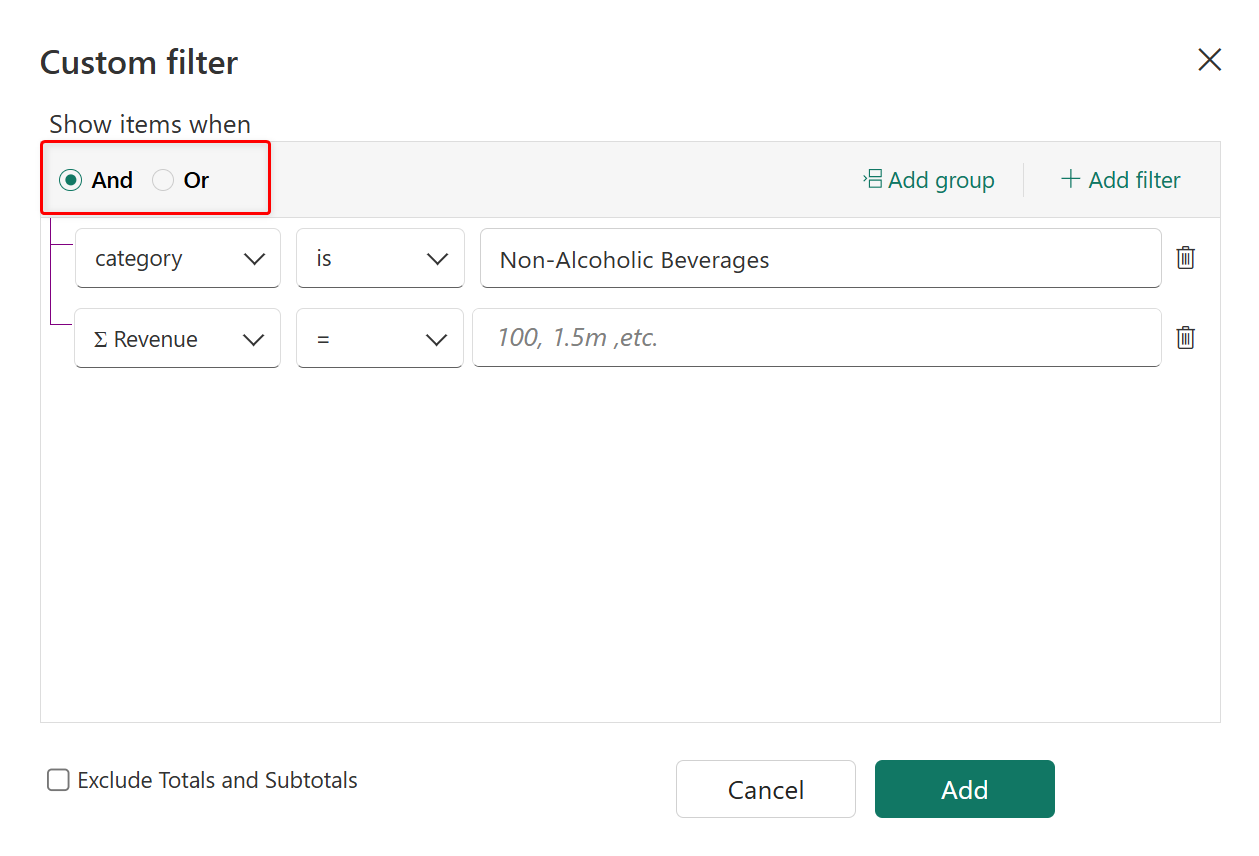Close the Custom filter dialog

1209,60
